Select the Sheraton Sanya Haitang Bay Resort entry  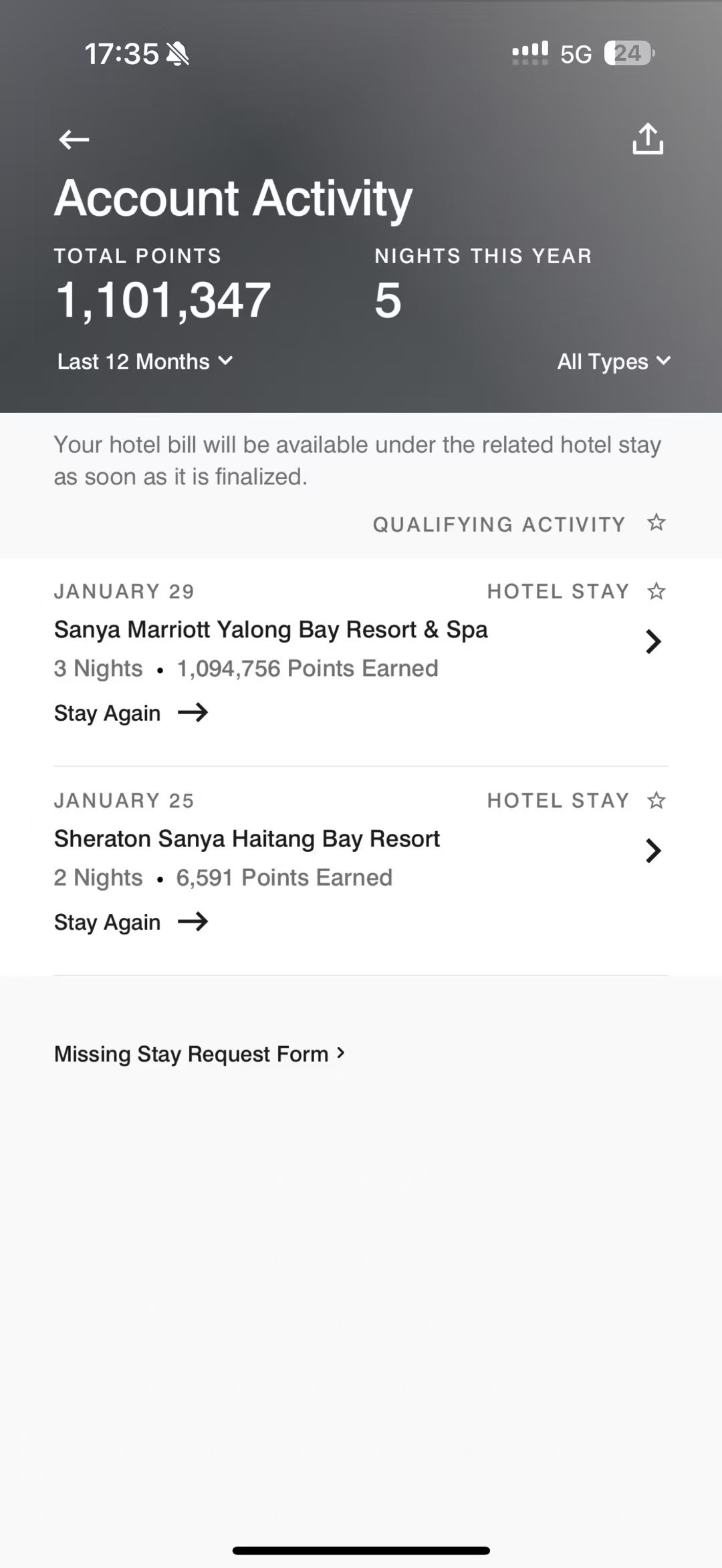click(361, 871)
